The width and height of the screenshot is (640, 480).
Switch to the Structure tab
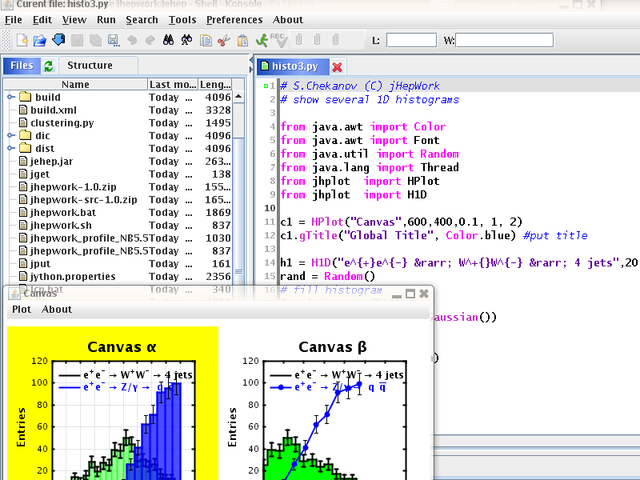pos(90,66)
